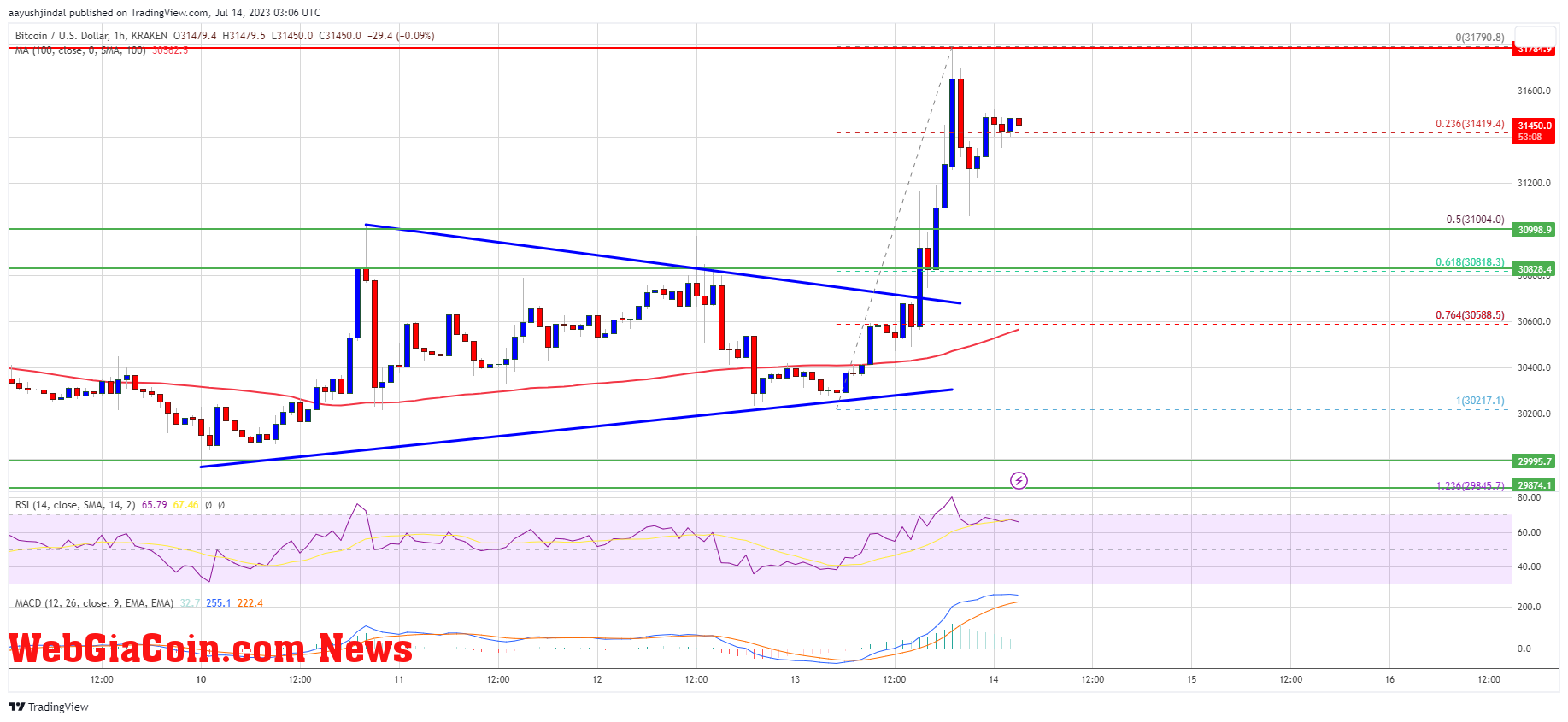Image resolution: width=1568 pixels, height=722 pixels.
Task: Click the 31200.0 price axis label
Action: coord(1534,183)
